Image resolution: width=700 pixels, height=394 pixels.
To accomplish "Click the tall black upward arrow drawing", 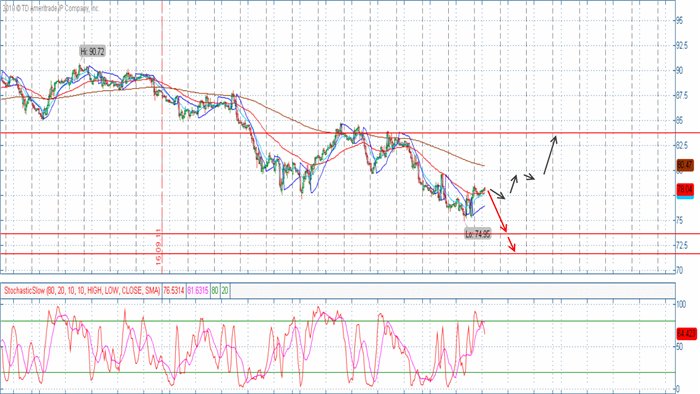I will [550, 155].
